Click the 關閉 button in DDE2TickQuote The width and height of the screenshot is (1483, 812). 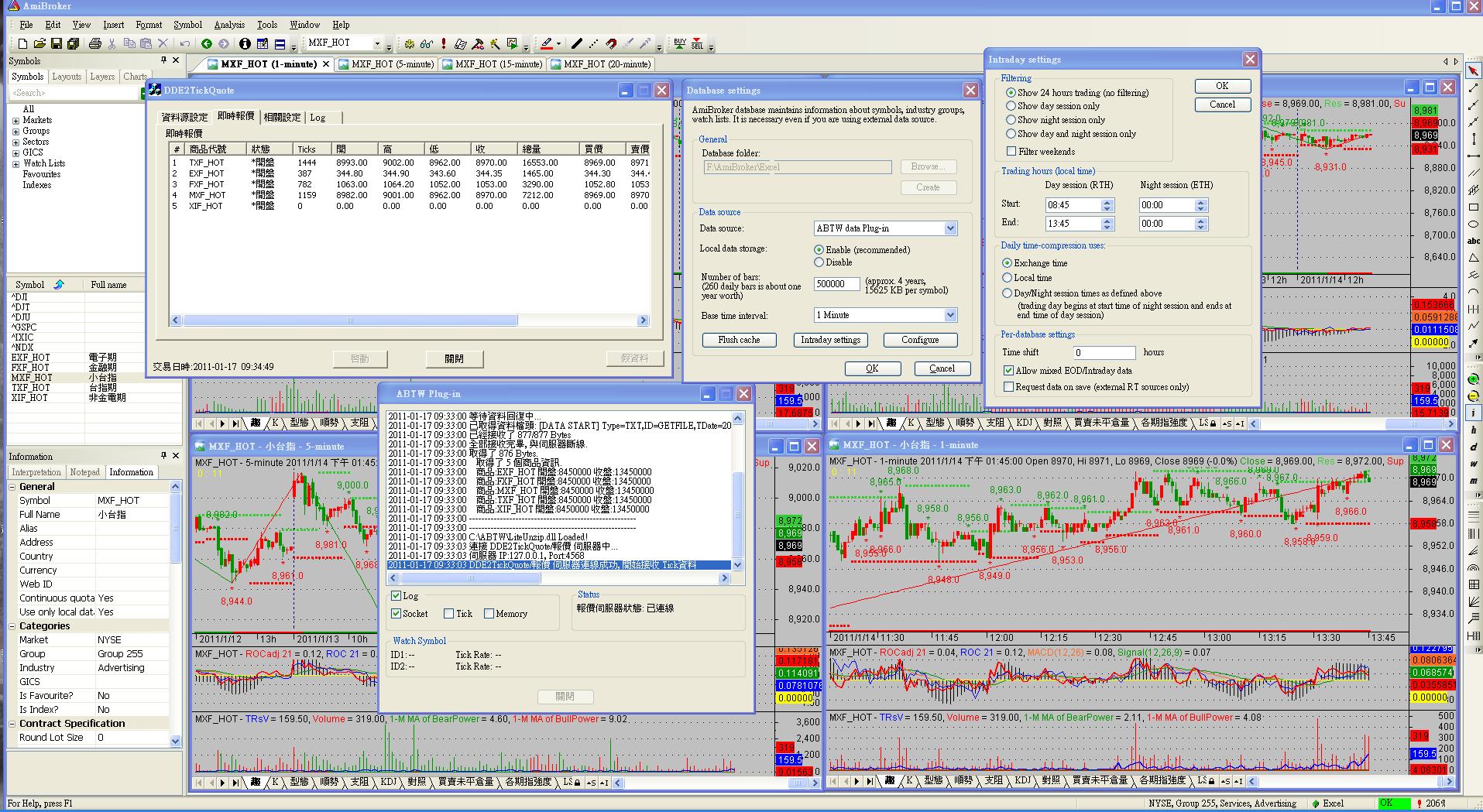pos(454,358)
